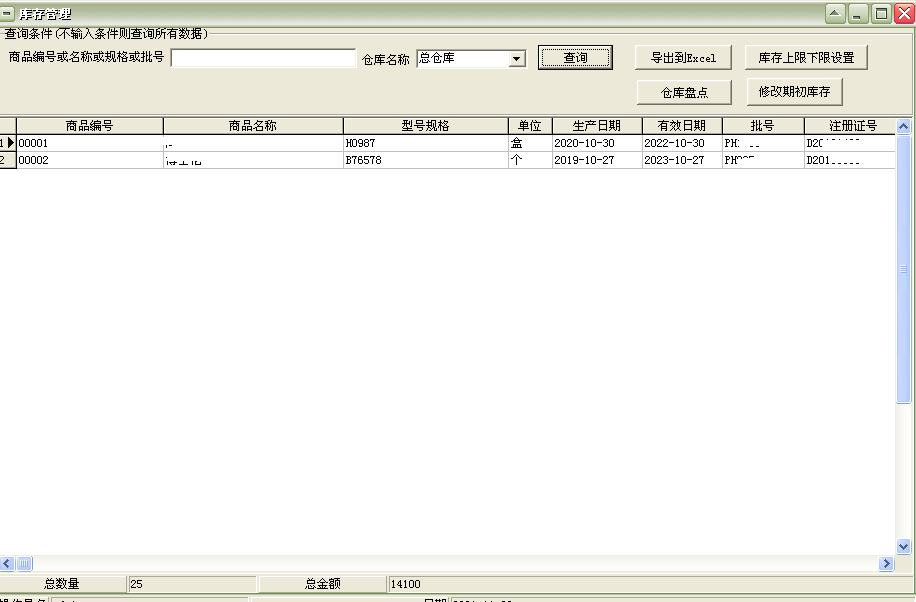Screen dimensions: 916x602
Task: Click the roll-up arrow title bar button
Action: coord(835,13)
